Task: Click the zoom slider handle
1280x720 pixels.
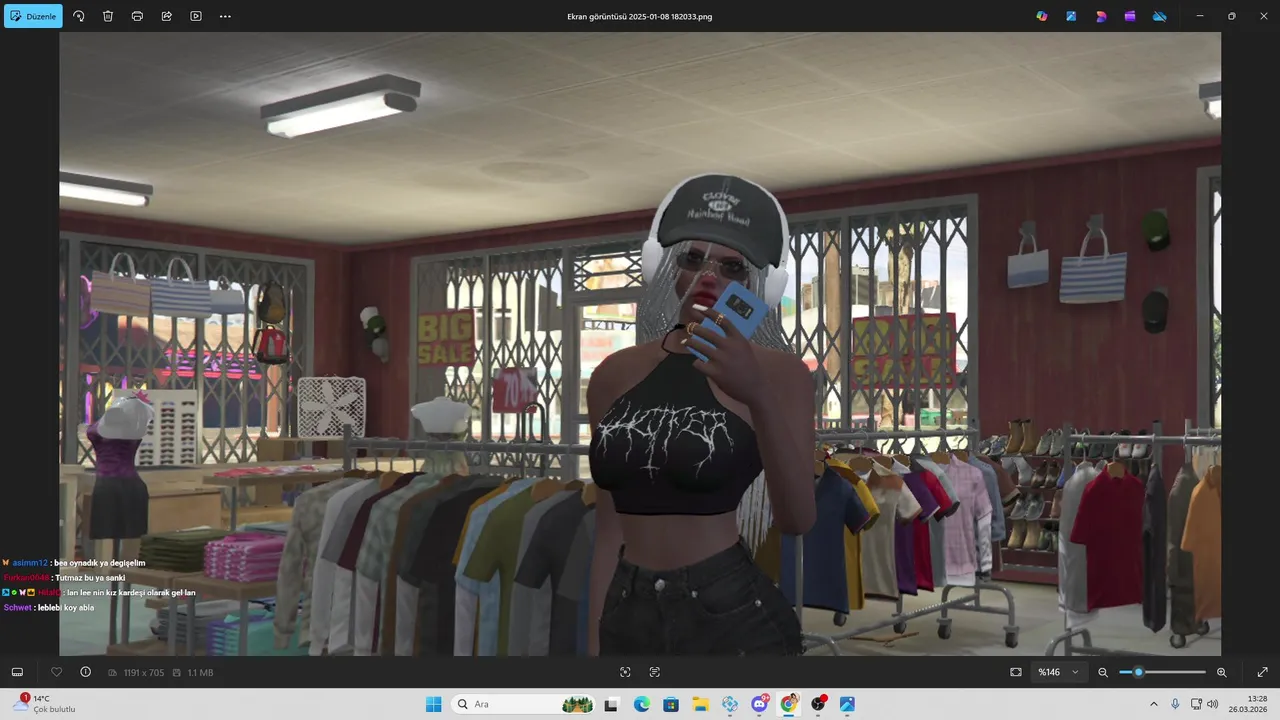Action: coord(1138,672)
